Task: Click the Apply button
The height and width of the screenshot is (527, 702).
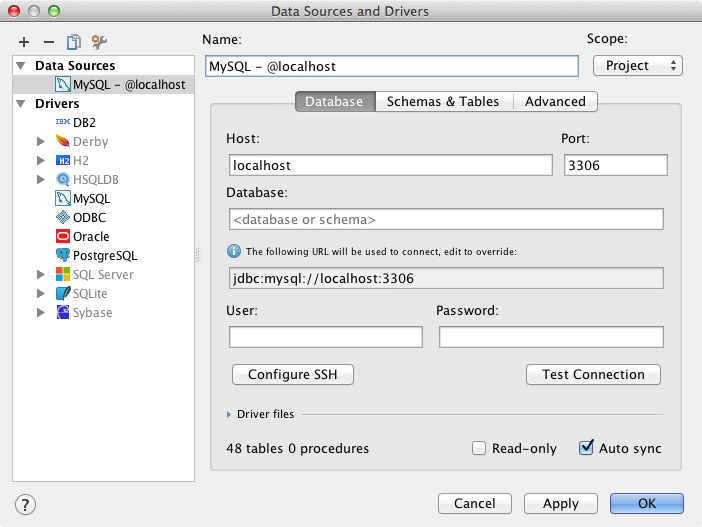Action: [561, 504]
